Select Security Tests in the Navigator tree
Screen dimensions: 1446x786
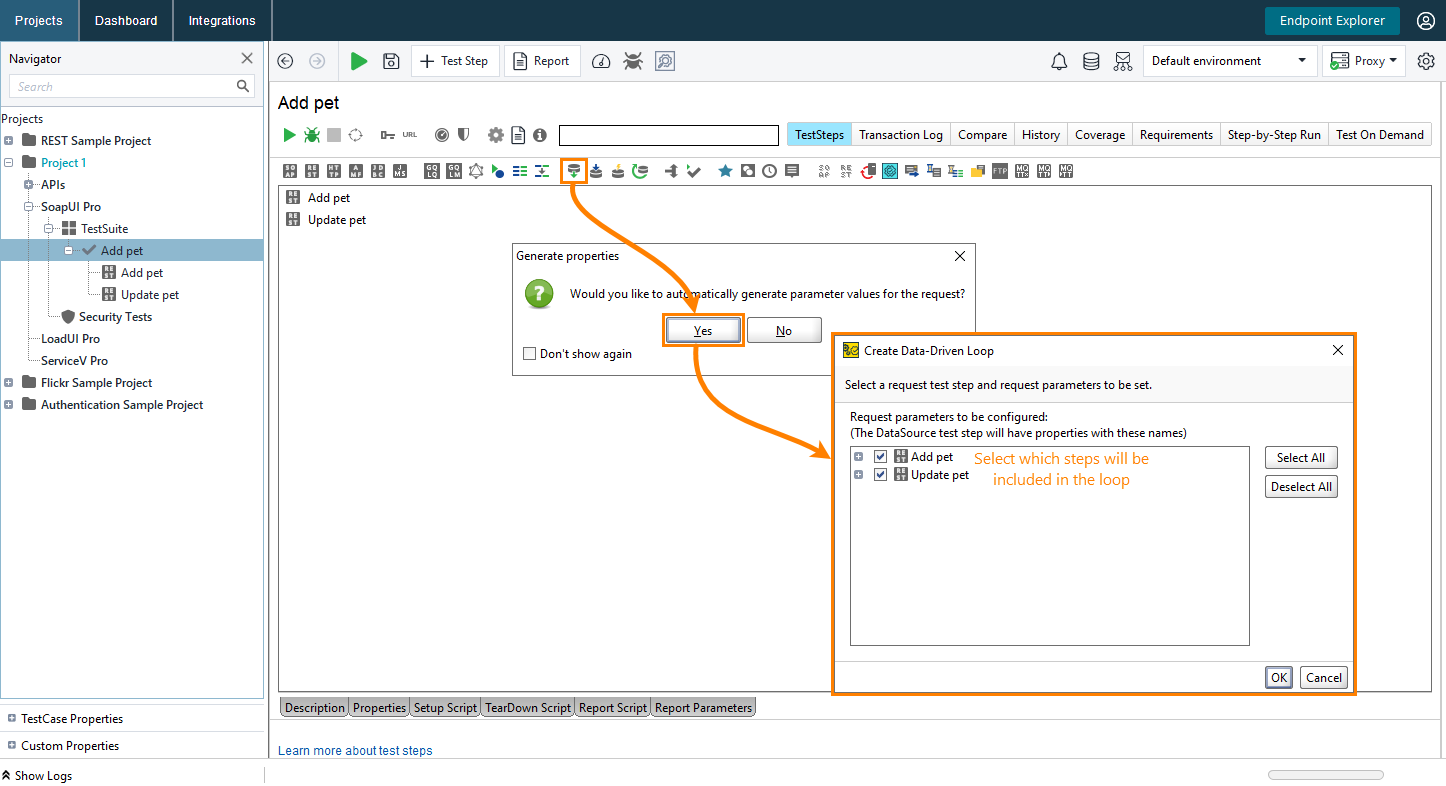[116, 317]
